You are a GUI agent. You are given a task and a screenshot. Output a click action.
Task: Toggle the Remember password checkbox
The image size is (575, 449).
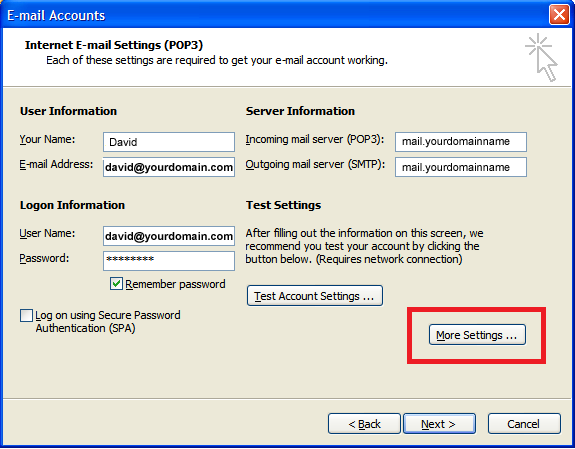[x=116, y=284]
